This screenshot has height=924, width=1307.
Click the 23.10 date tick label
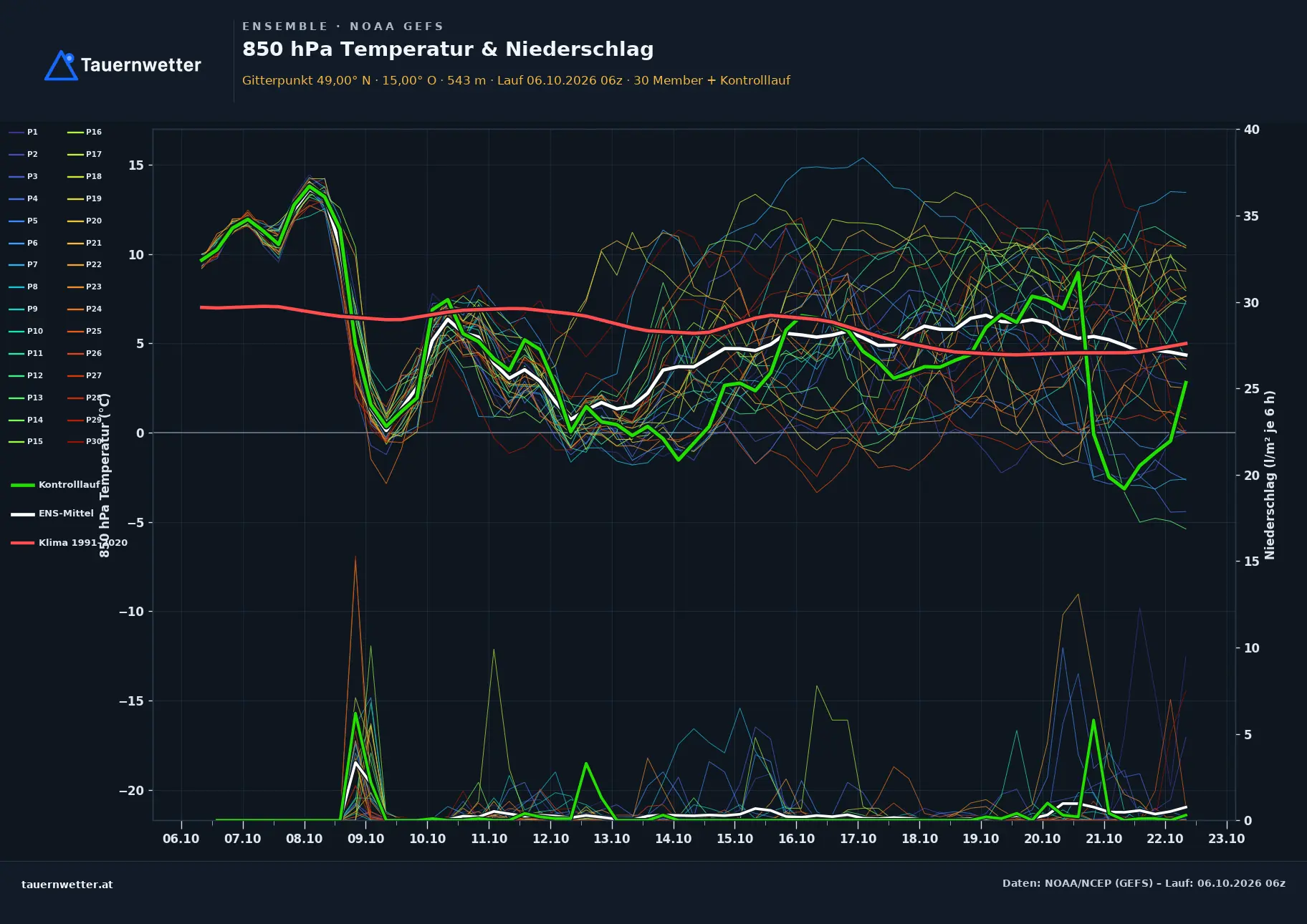(1227, 839)
